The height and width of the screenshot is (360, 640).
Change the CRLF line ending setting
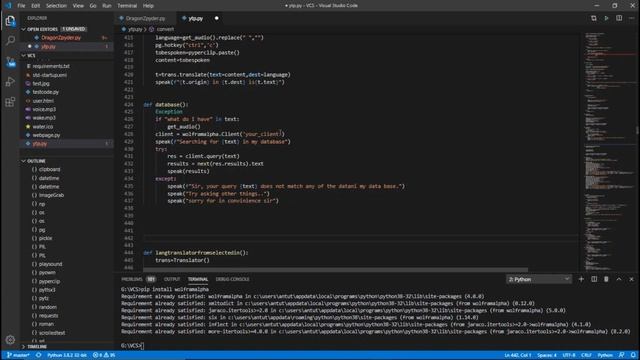pos(586,355)
